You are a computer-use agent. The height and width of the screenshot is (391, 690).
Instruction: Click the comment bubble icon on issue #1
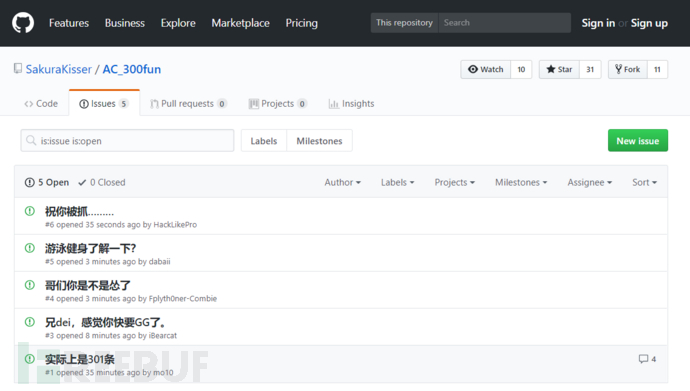click(x=643, y=359)
